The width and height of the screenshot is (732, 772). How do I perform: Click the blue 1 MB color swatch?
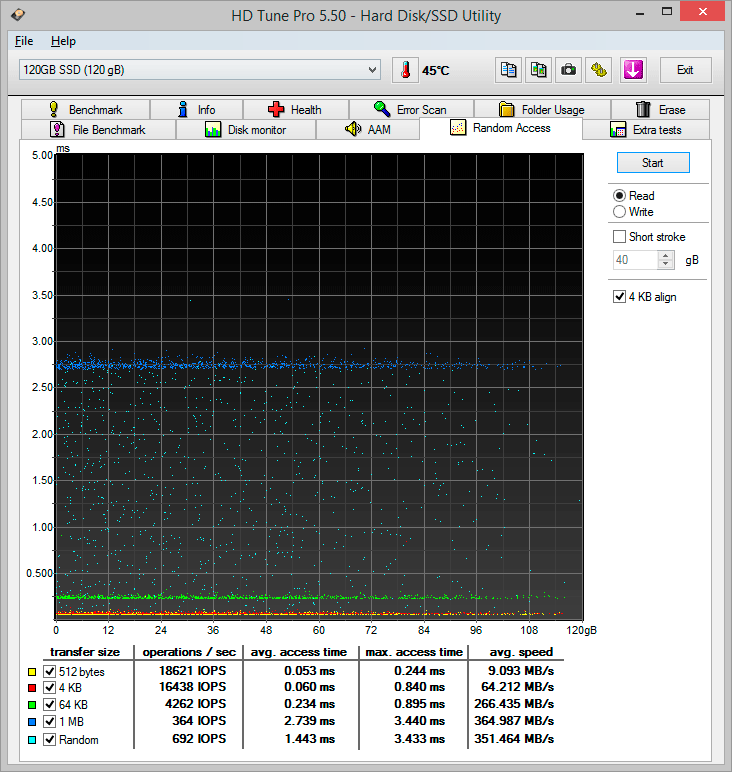coord(32,721)
